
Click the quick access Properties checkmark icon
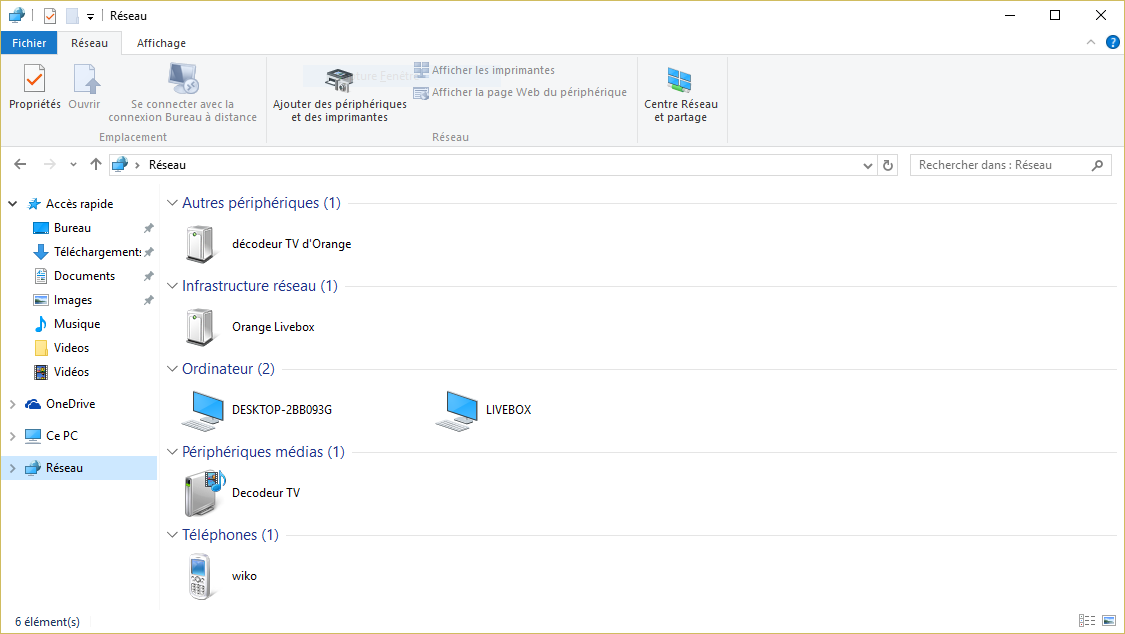coord(50,16)
